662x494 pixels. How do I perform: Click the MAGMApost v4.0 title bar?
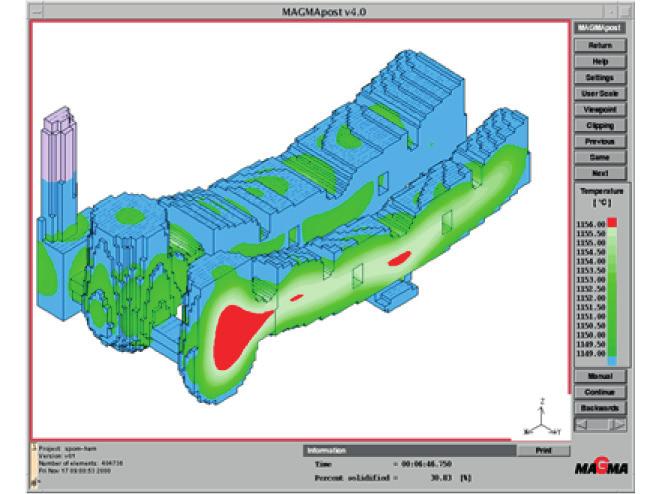point(324,11)
